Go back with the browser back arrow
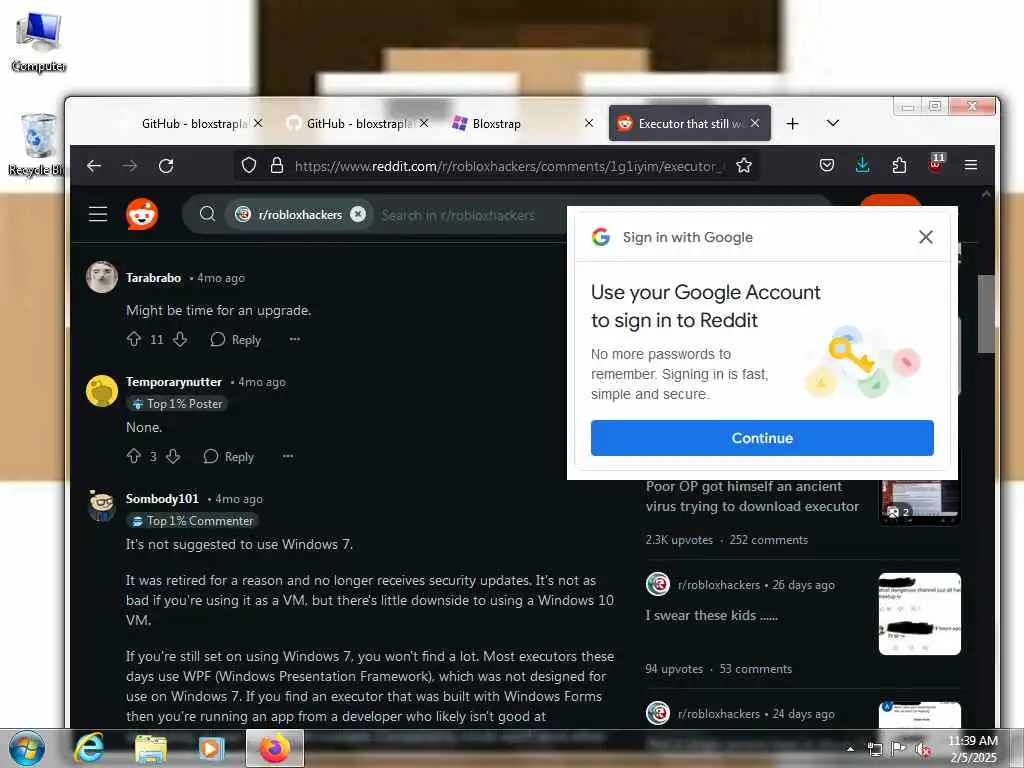This screenshot has height=768, width=1024. pyautogui.click(x=94, y=166)
